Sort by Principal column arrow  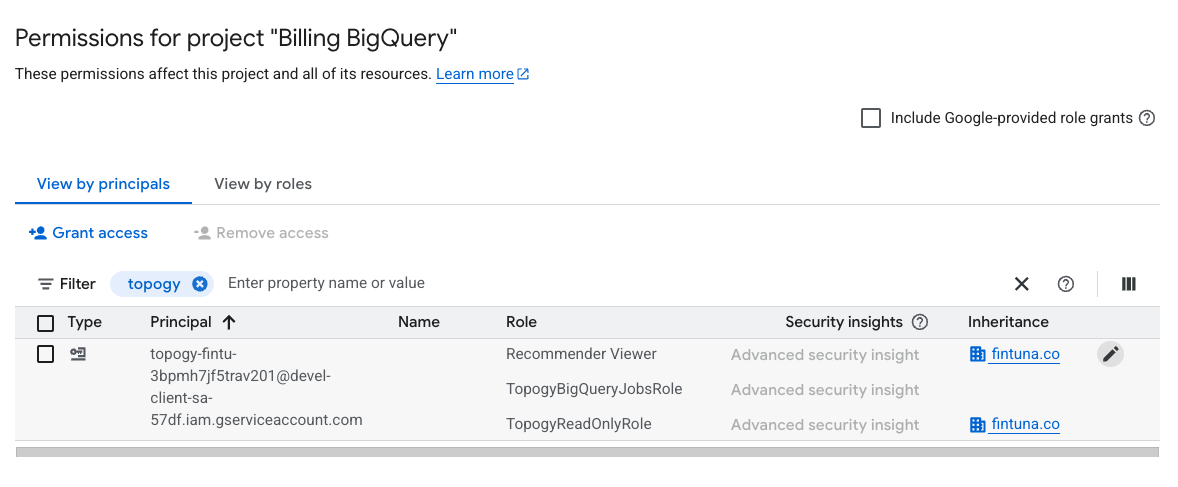[229, 322]
